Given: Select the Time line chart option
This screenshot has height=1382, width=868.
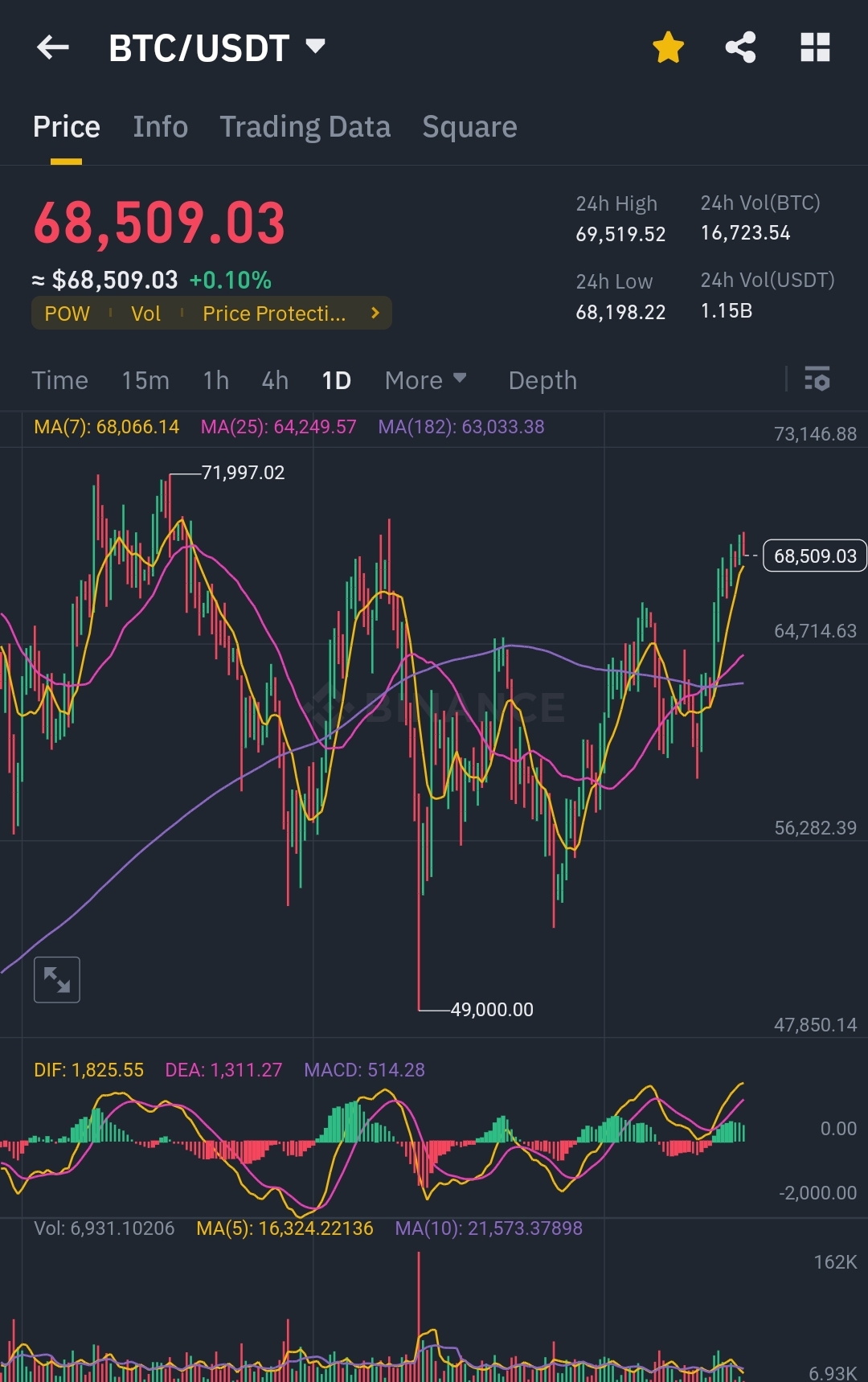Looking at the screenshot, I should point(59,380).
